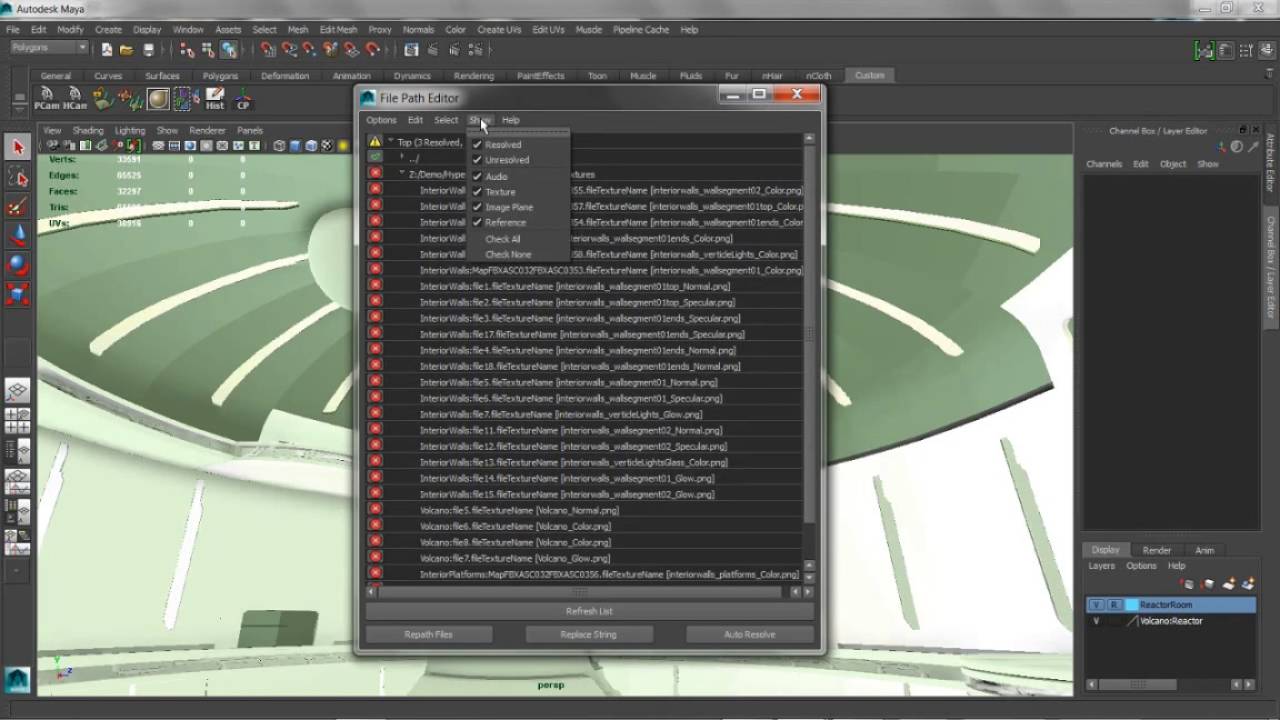The width and height of the screenshot is (1280, 720).
Task: Click the warning icon on the Top row
Action: (375, 142)
